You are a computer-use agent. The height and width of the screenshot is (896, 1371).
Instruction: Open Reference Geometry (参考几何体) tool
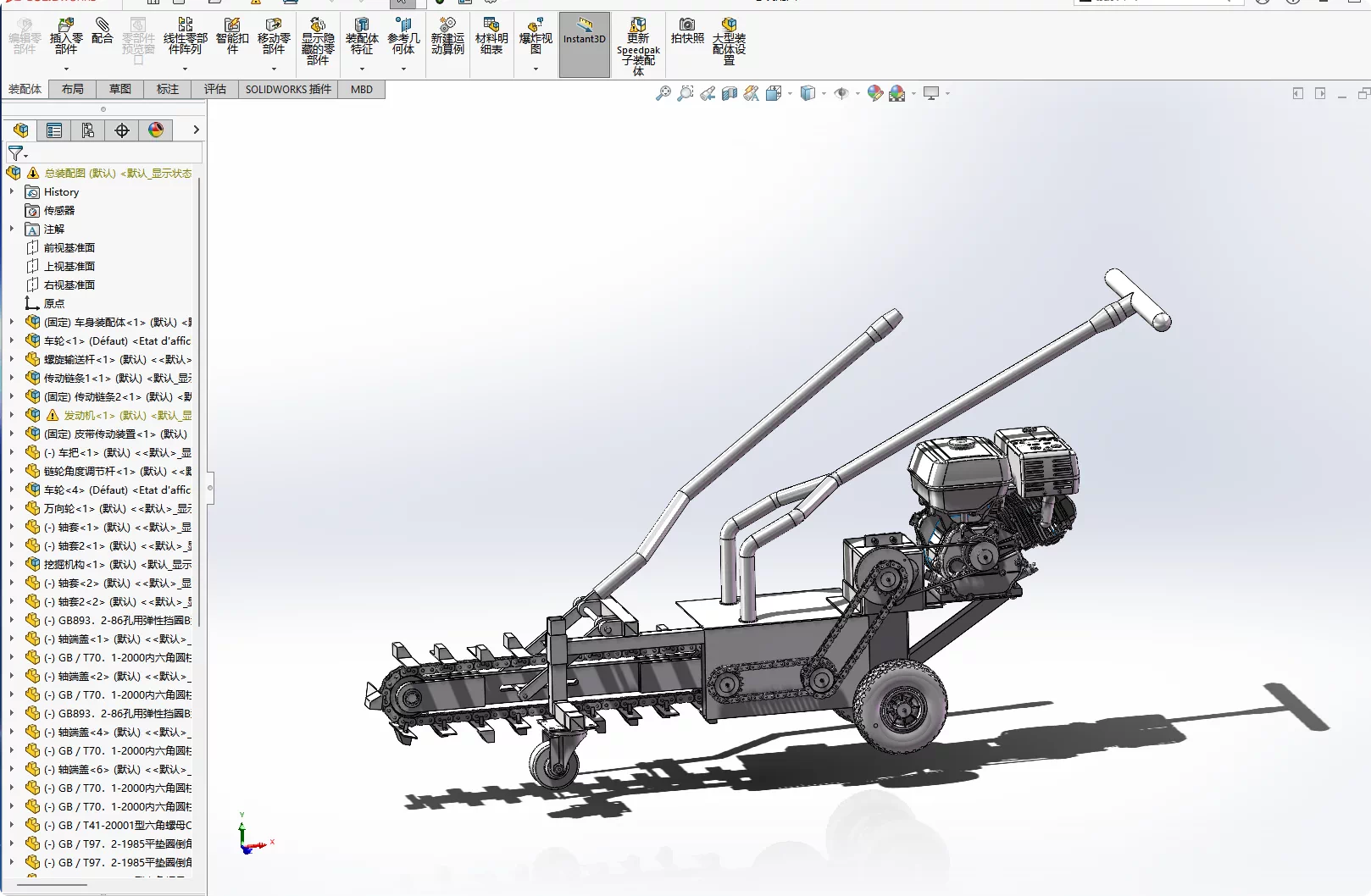click(x=403, y=37)
